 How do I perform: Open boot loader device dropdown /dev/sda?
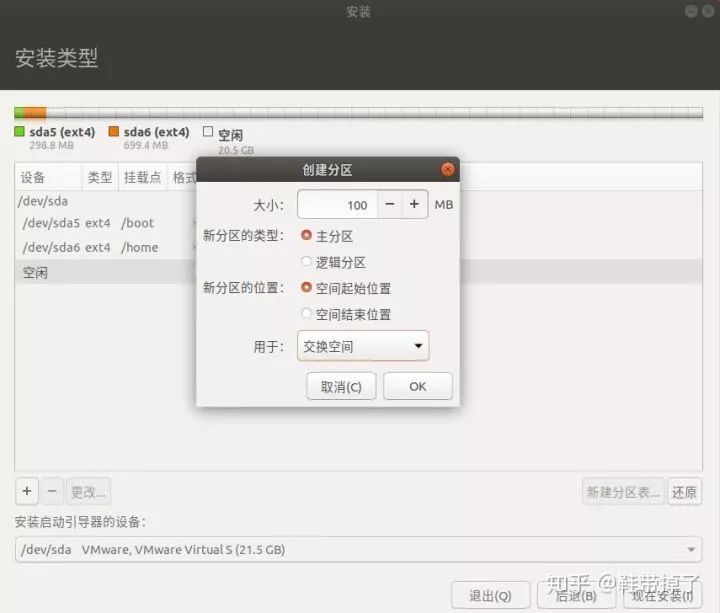[358, 549]
